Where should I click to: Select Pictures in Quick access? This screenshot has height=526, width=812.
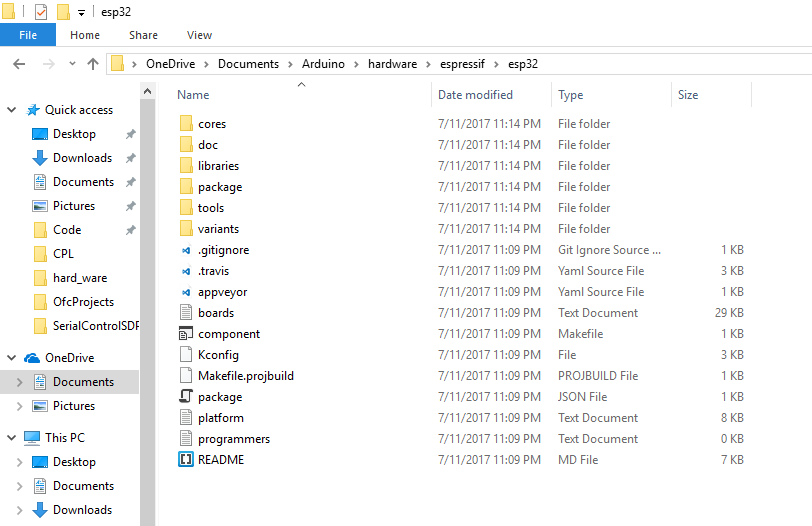point(74,206)
